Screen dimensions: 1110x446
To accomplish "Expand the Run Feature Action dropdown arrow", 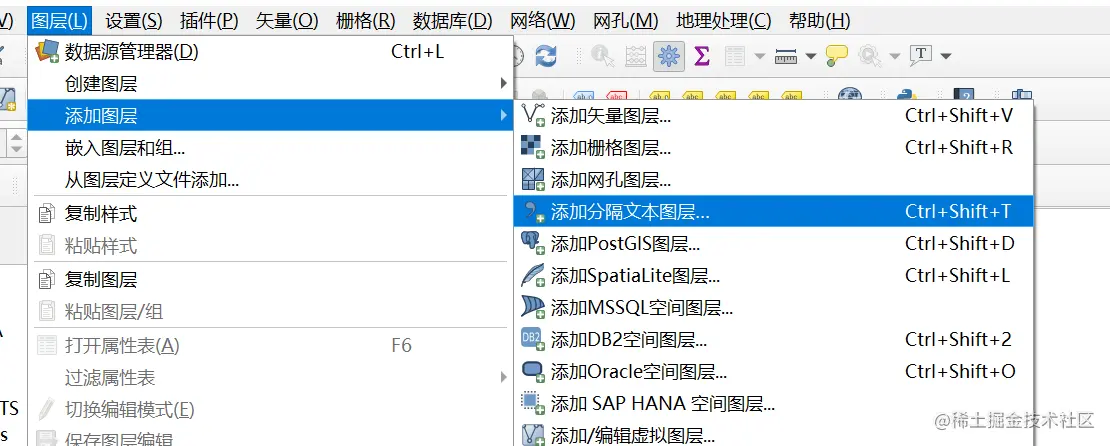I will click(x=895, y=56).
